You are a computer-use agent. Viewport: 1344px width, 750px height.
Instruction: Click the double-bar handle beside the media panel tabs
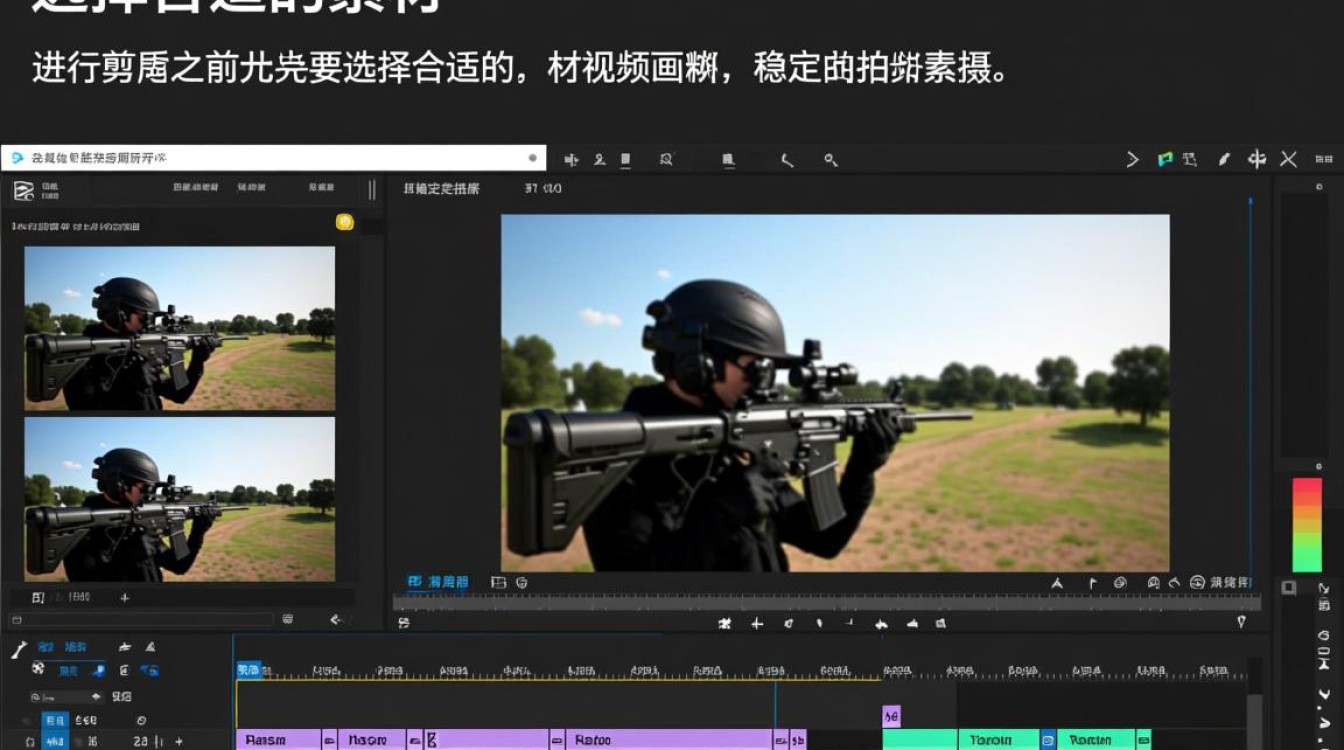[x=372, y=190]
